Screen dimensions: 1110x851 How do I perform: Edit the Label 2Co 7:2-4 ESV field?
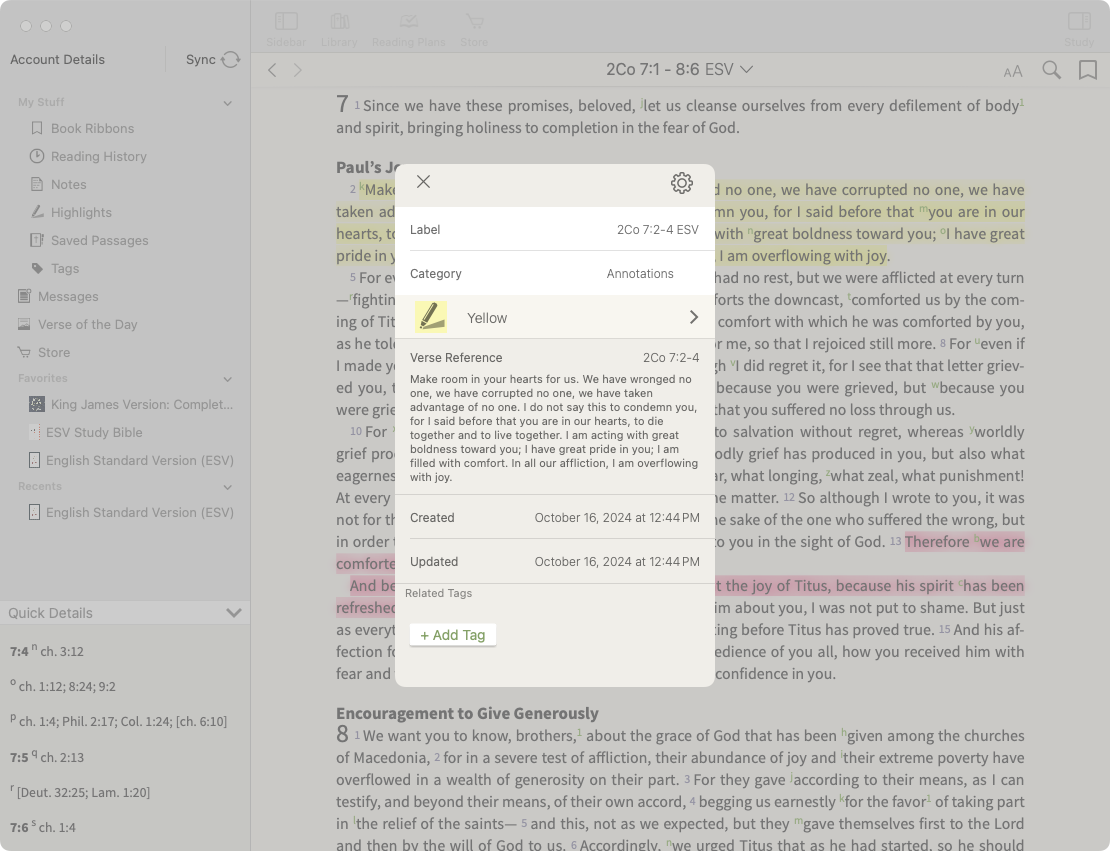(x=554, y=229)
